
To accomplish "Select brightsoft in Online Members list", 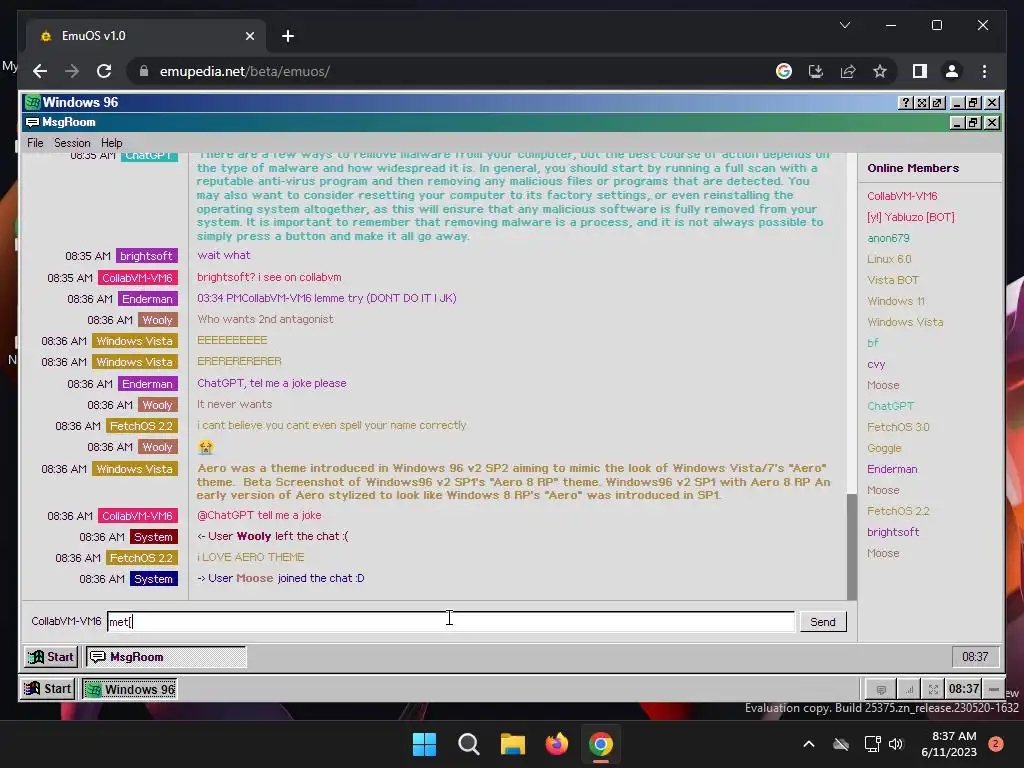I will [x=893, y=532].
